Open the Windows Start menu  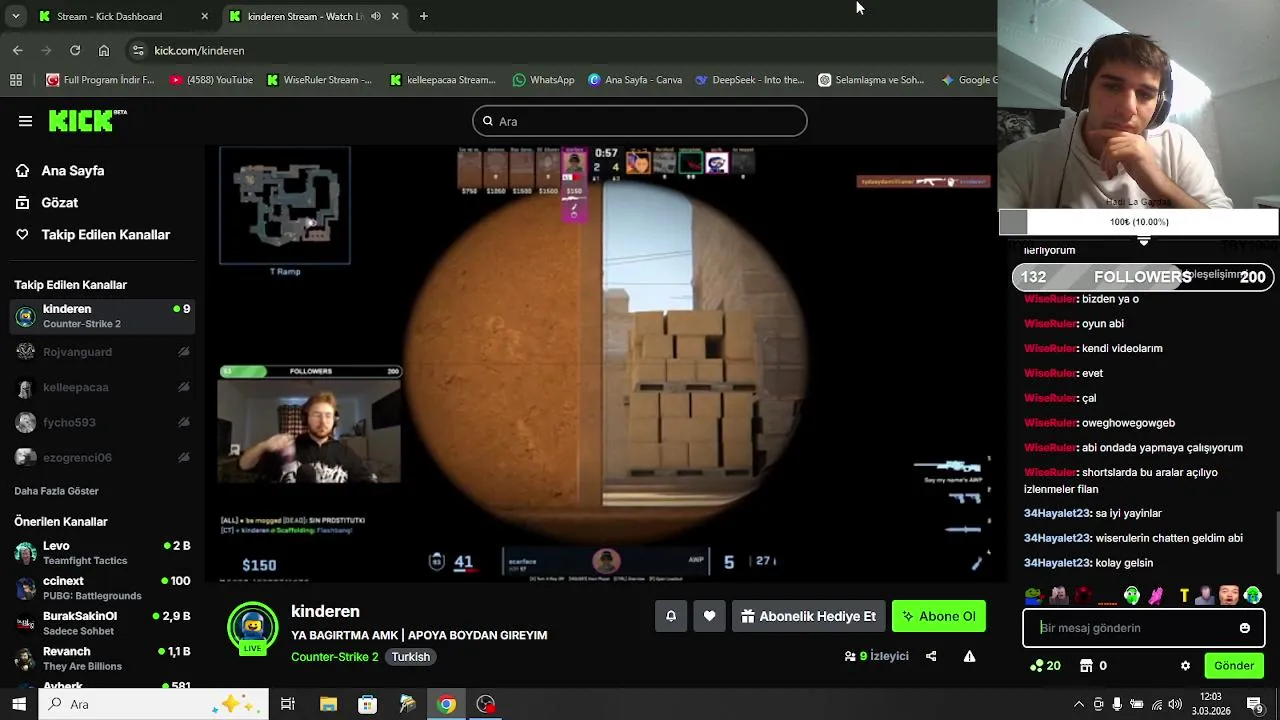19,704
